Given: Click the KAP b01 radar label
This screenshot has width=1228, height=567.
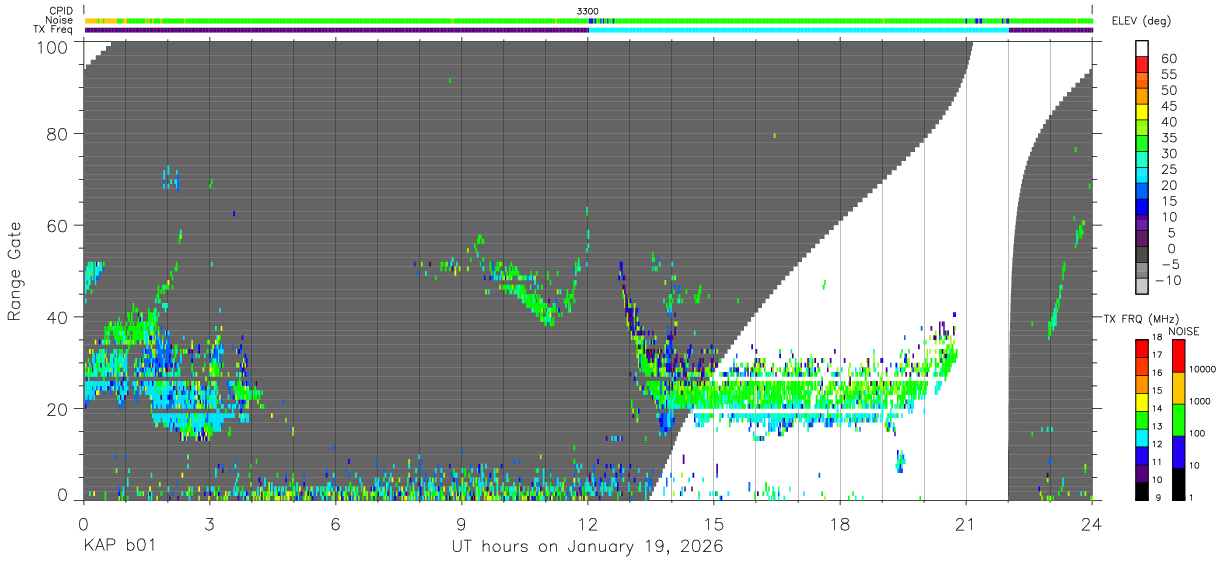Looking at the screenshot, I should point(119,547).
